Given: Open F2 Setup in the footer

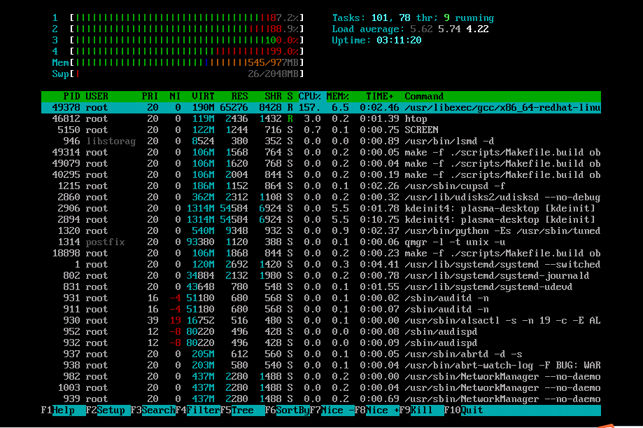Looking at the screenshot, I should [x=108, y=410].
